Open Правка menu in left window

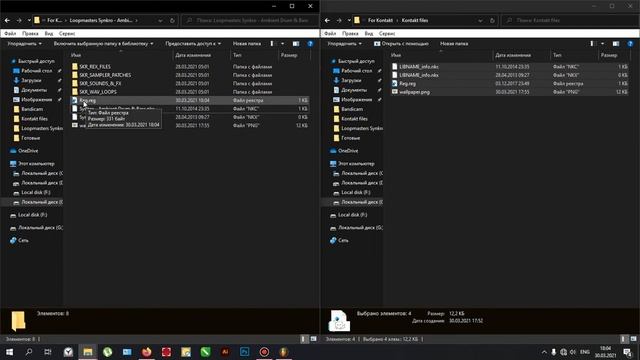30,33
